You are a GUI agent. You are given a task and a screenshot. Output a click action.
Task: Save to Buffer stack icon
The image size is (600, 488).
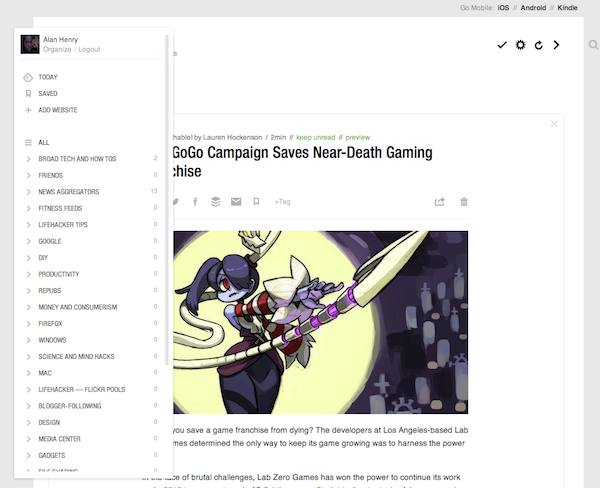pyautogui.click(x=215, y=202)
